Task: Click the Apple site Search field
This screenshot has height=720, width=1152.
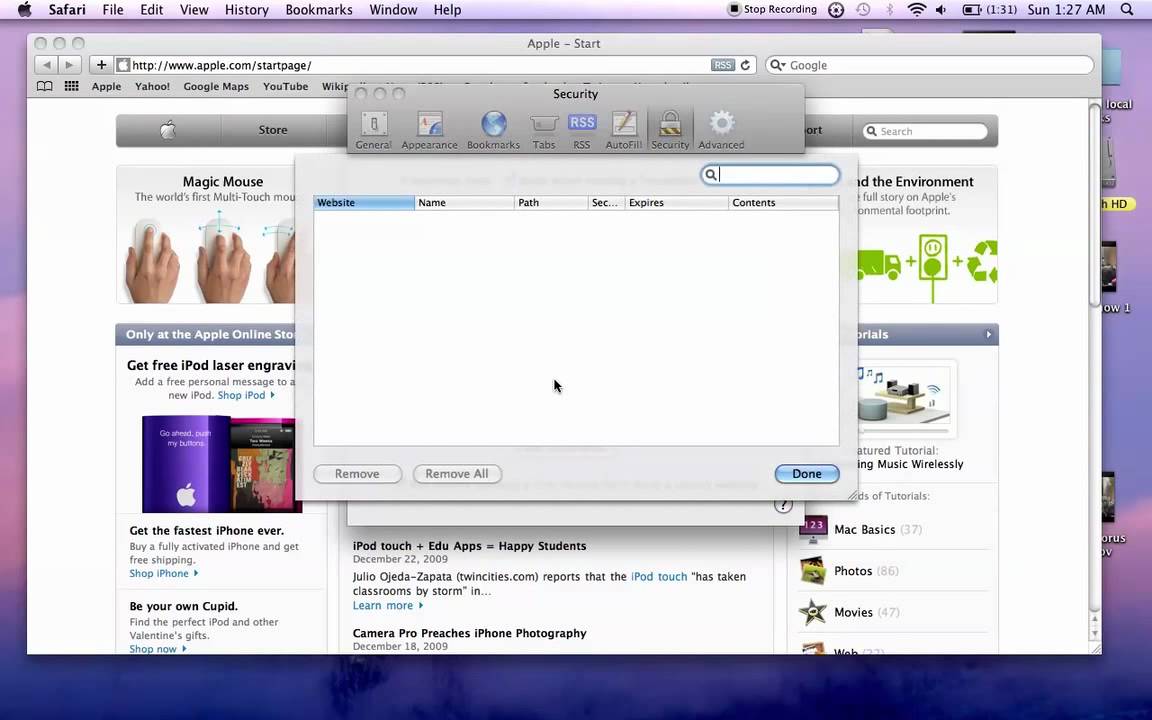Action: click(925, 131)
